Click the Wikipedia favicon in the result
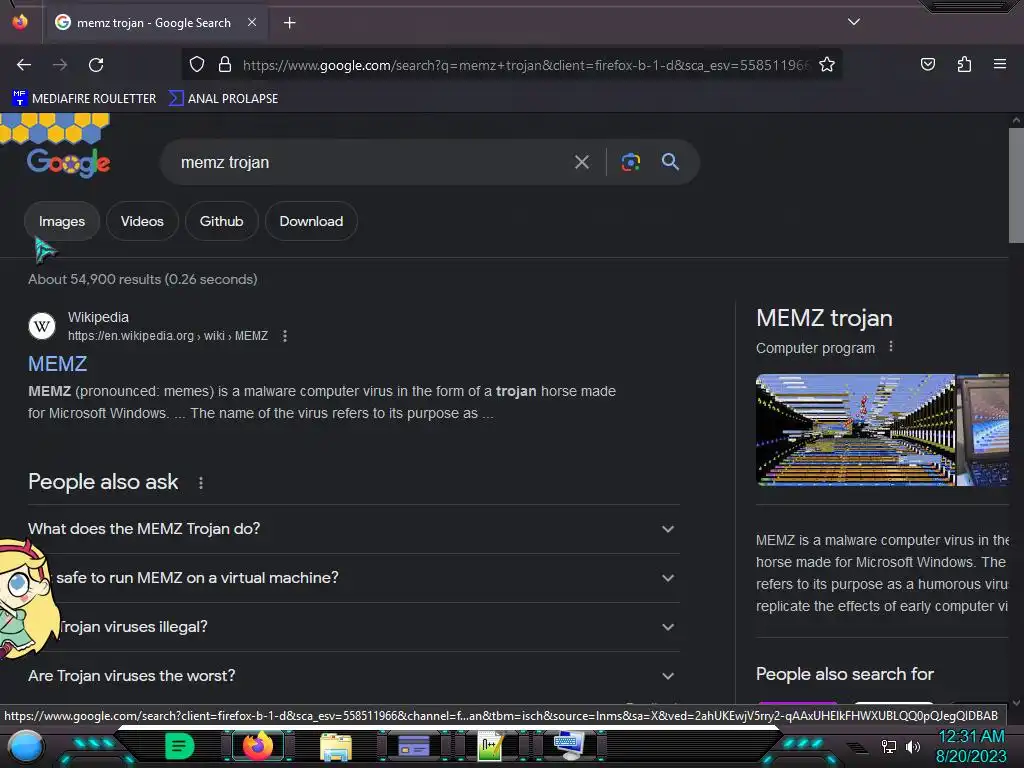 coord(42,326)
